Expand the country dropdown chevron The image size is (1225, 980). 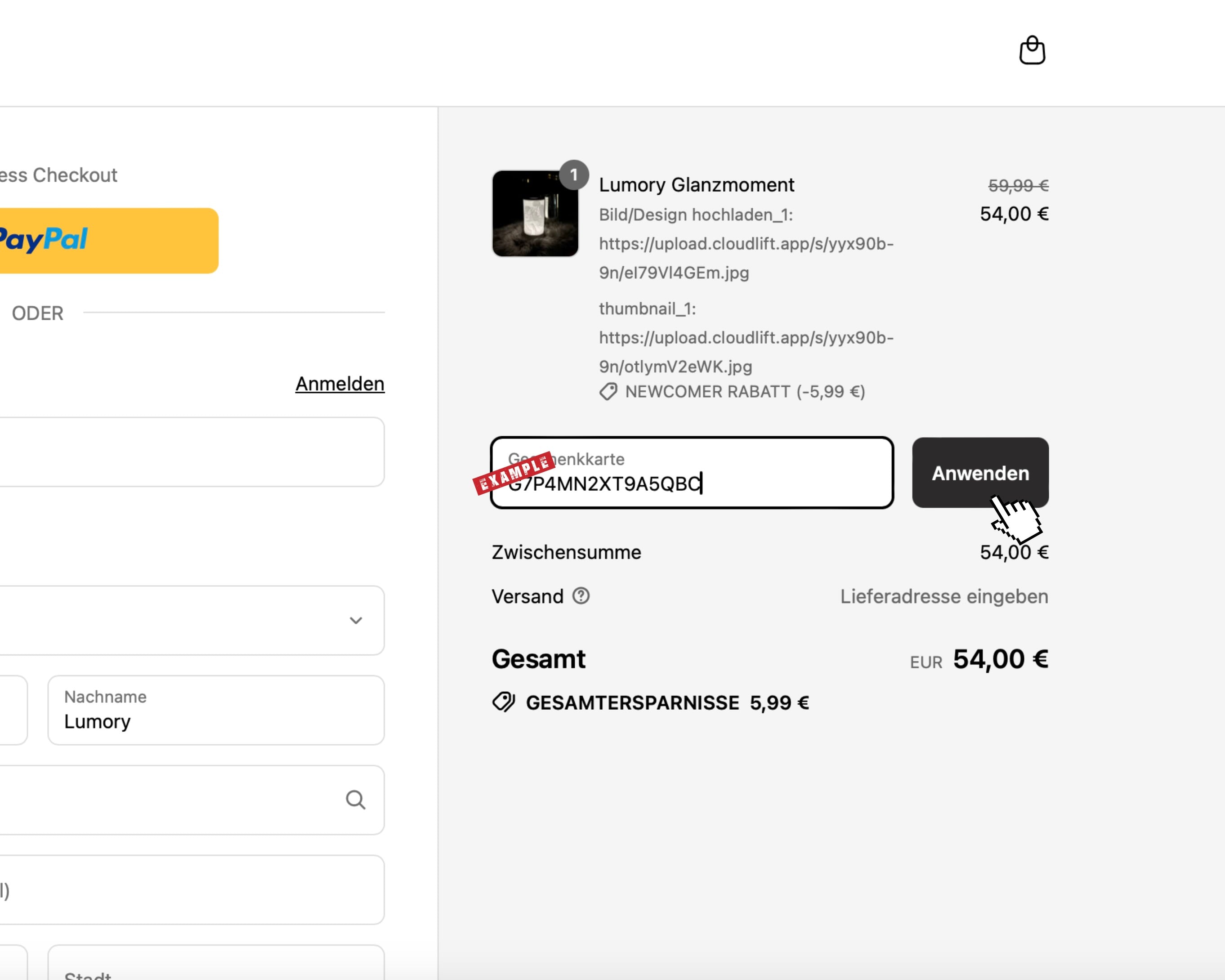(356, 620)
